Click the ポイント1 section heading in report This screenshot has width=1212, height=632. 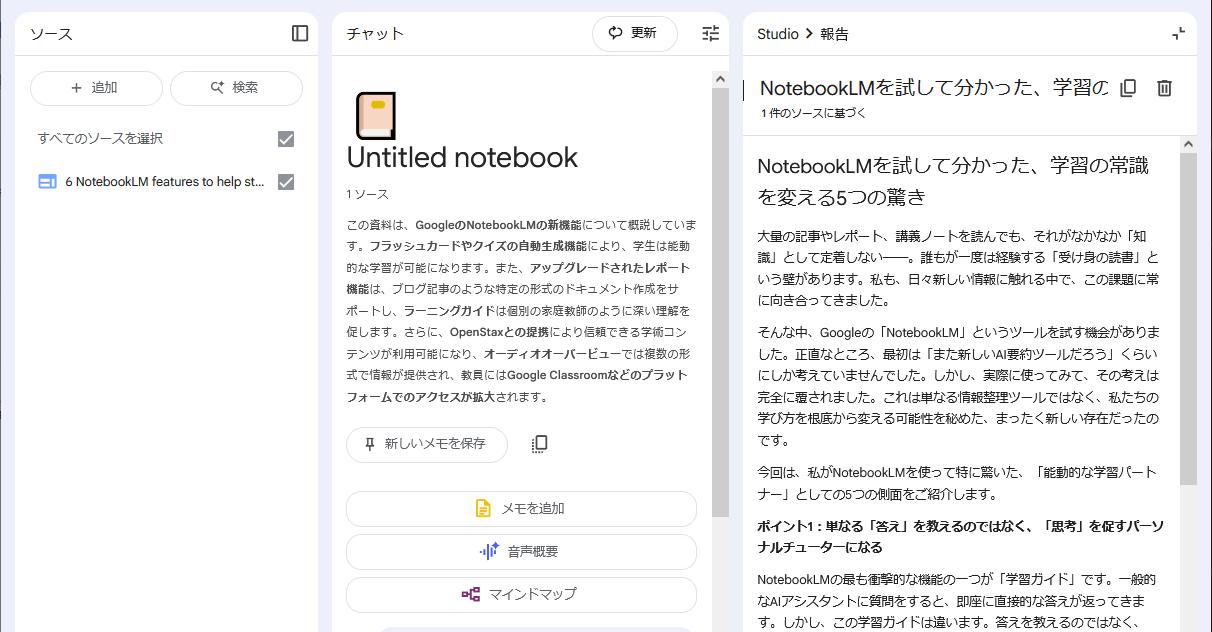pyautogui.click(x=960, y=537)
